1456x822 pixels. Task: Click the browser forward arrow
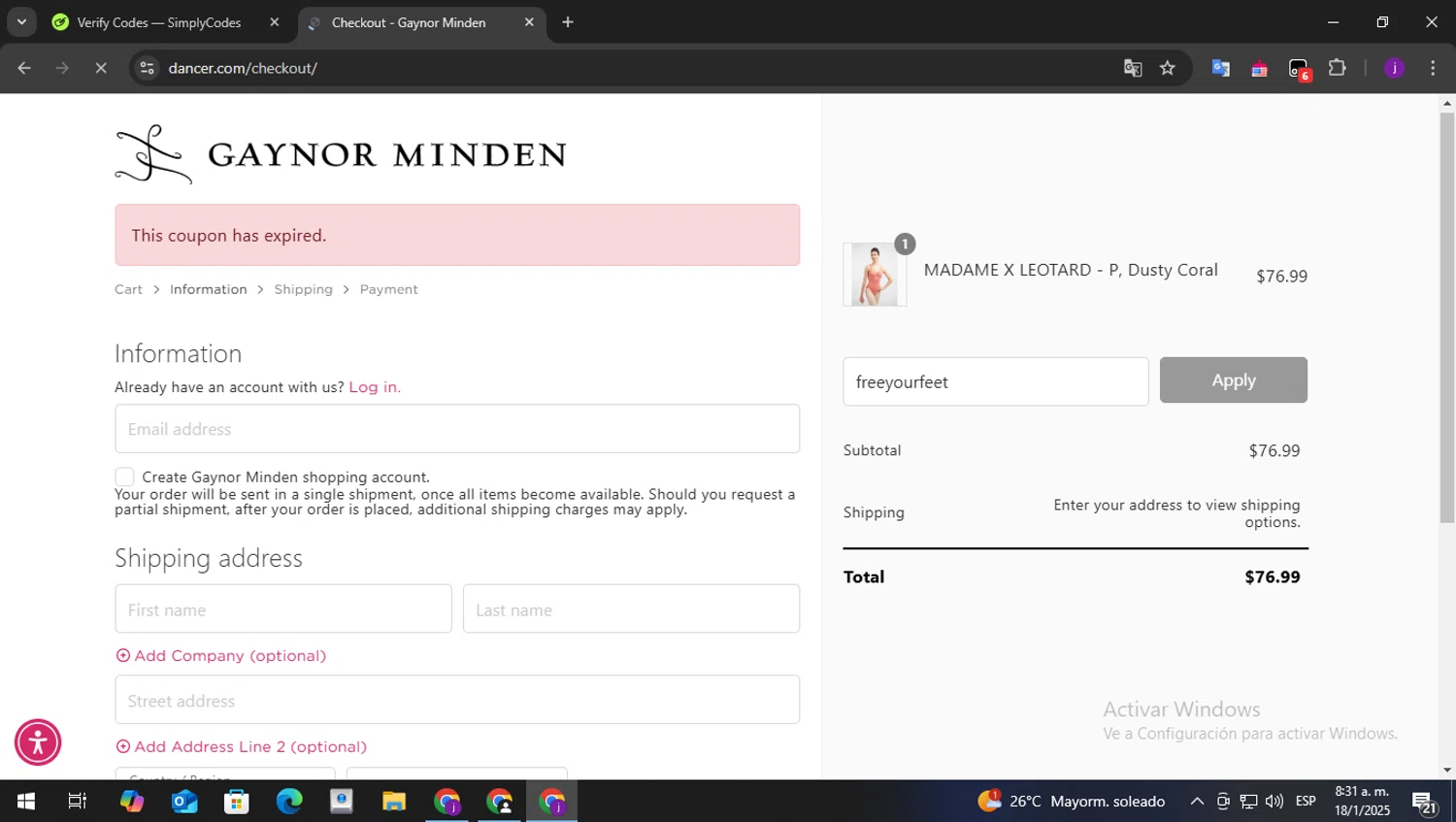pos(62,68)
